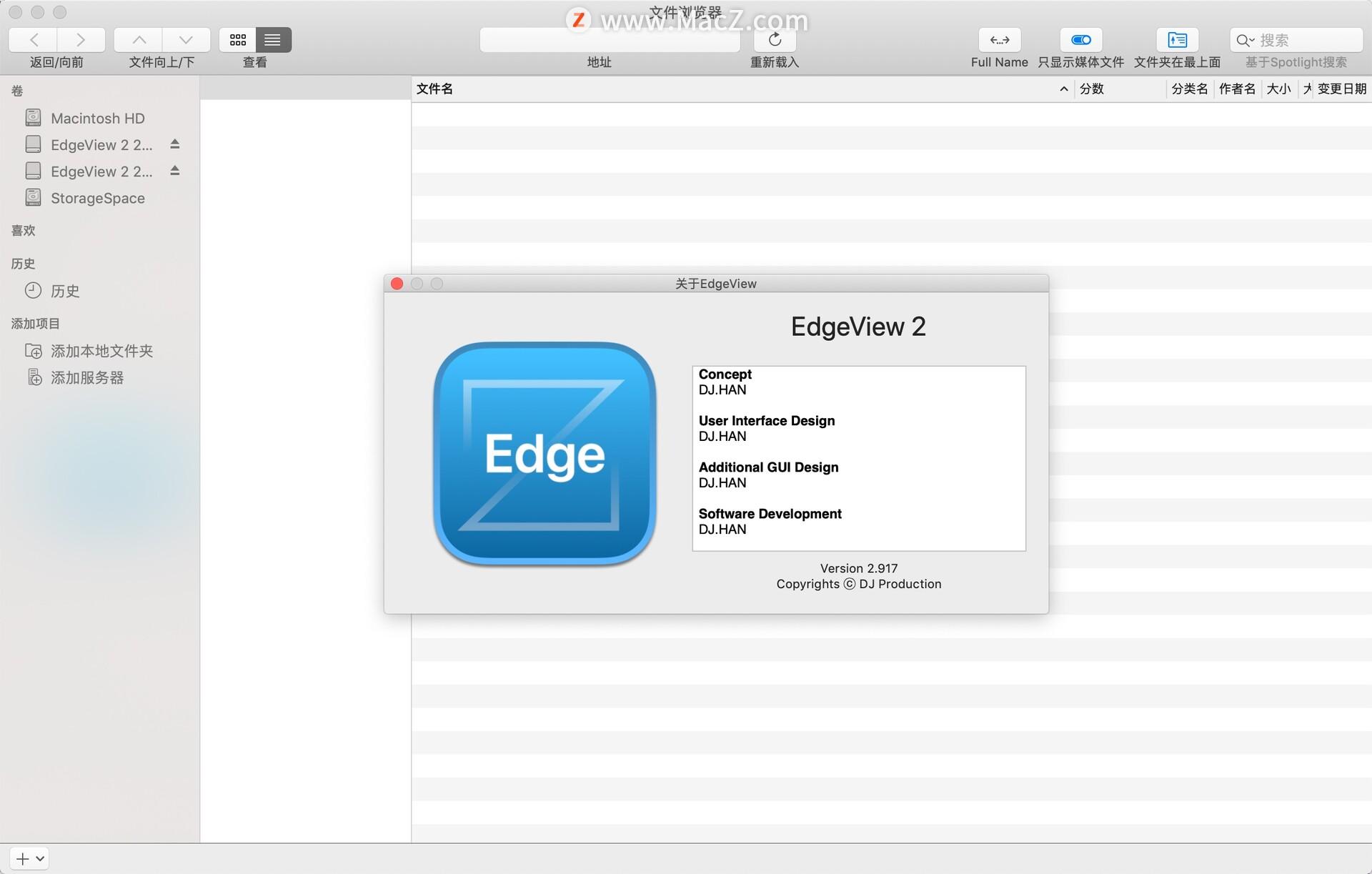Select the list view icon
The width and height of the screenshot is (1372, 874).
(272, 39)
